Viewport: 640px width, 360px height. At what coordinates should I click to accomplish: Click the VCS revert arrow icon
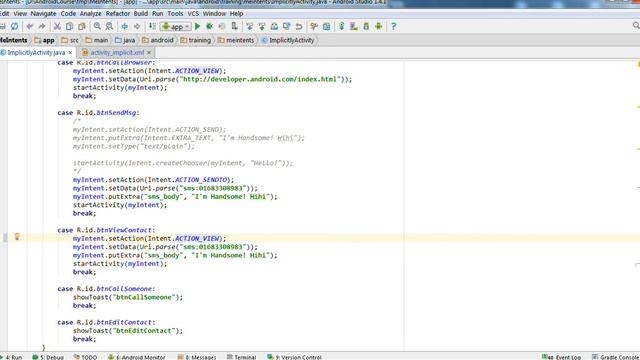pos(299,27)
